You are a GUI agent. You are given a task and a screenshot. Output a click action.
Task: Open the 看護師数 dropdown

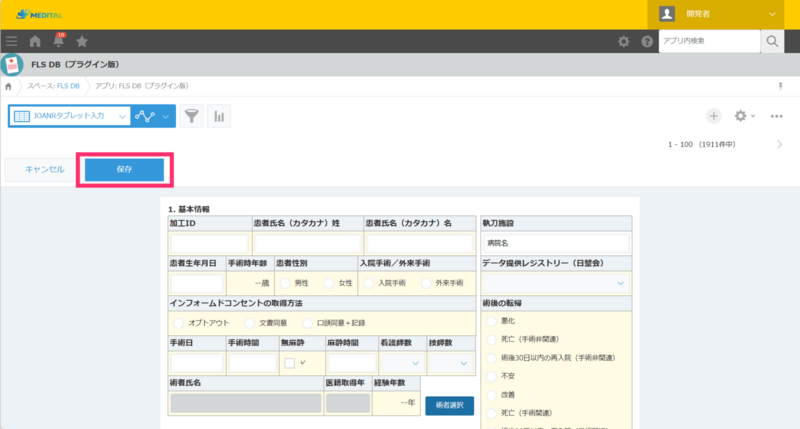coord(402,363)
